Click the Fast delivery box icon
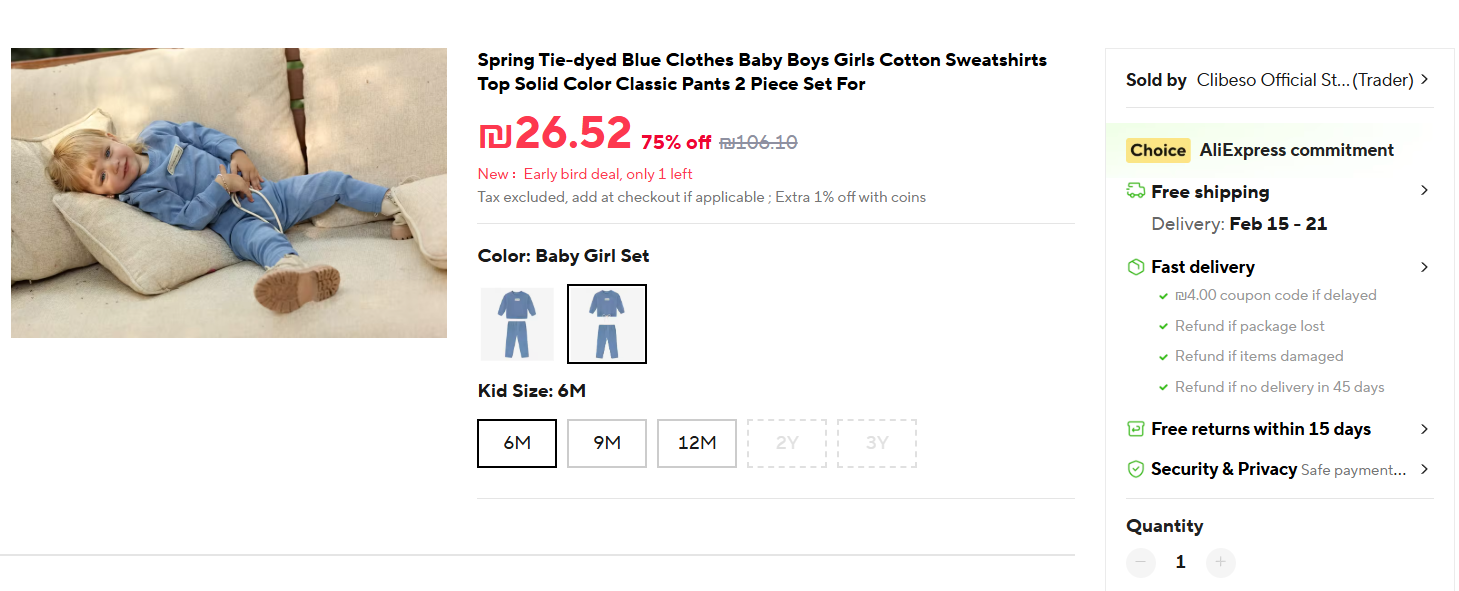This screenshot has width=1459, height=591. click(x=1136, y=267)
